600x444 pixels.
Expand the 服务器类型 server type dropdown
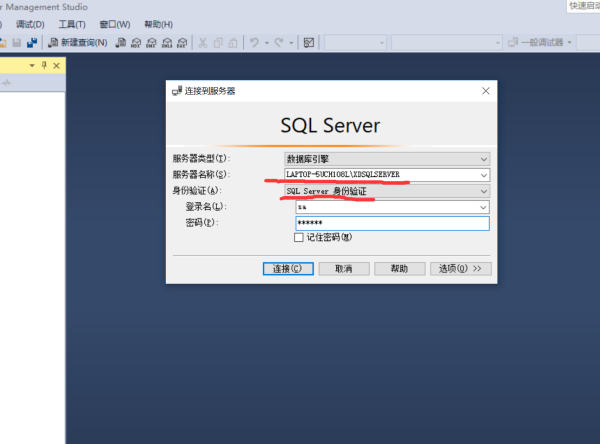(x=484, y=158)
